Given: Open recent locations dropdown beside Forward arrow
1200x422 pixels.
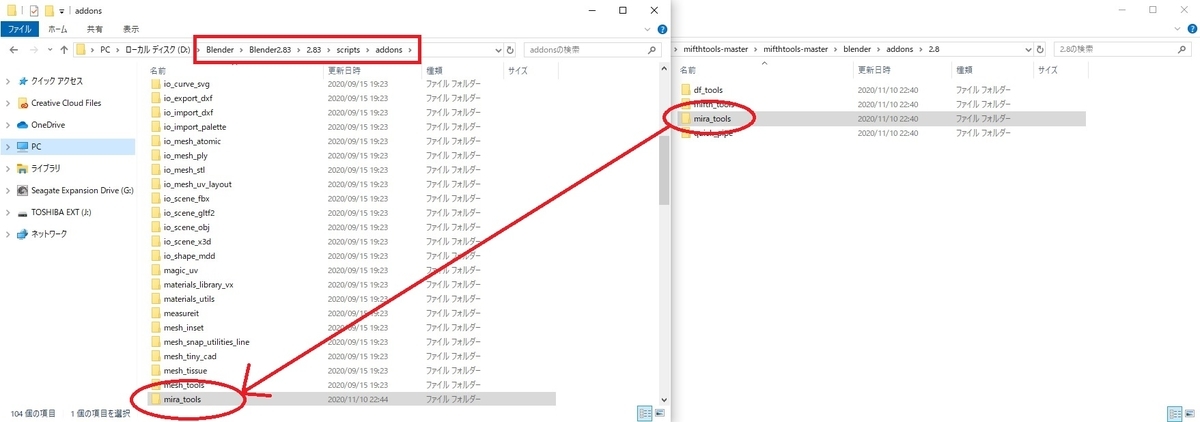Looking at the screenshot, I should pyautogui.click(x=48, y=49).
